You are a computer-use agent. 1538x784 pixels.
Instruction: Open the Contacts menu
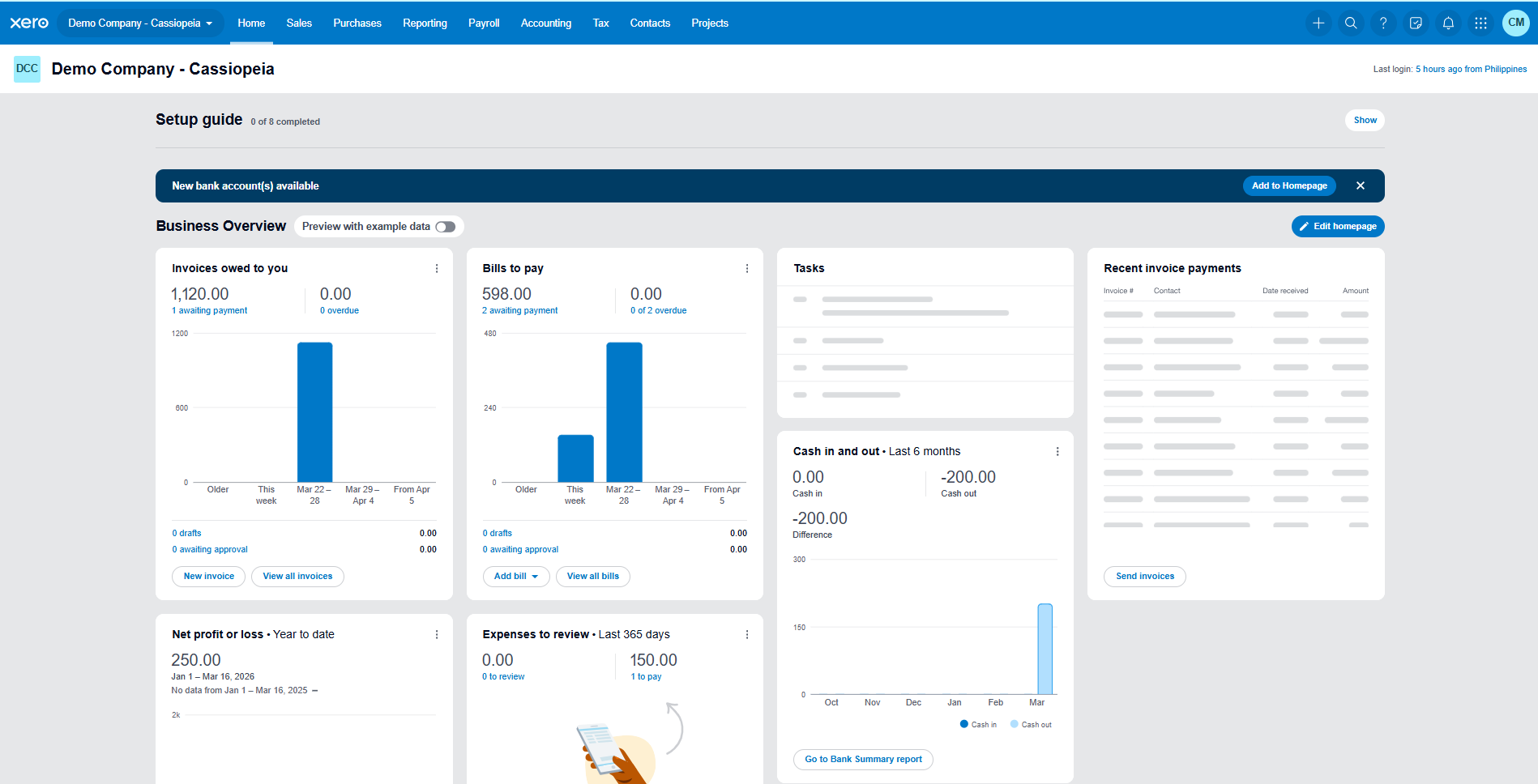pyautogui.click(x=650, y=23)
